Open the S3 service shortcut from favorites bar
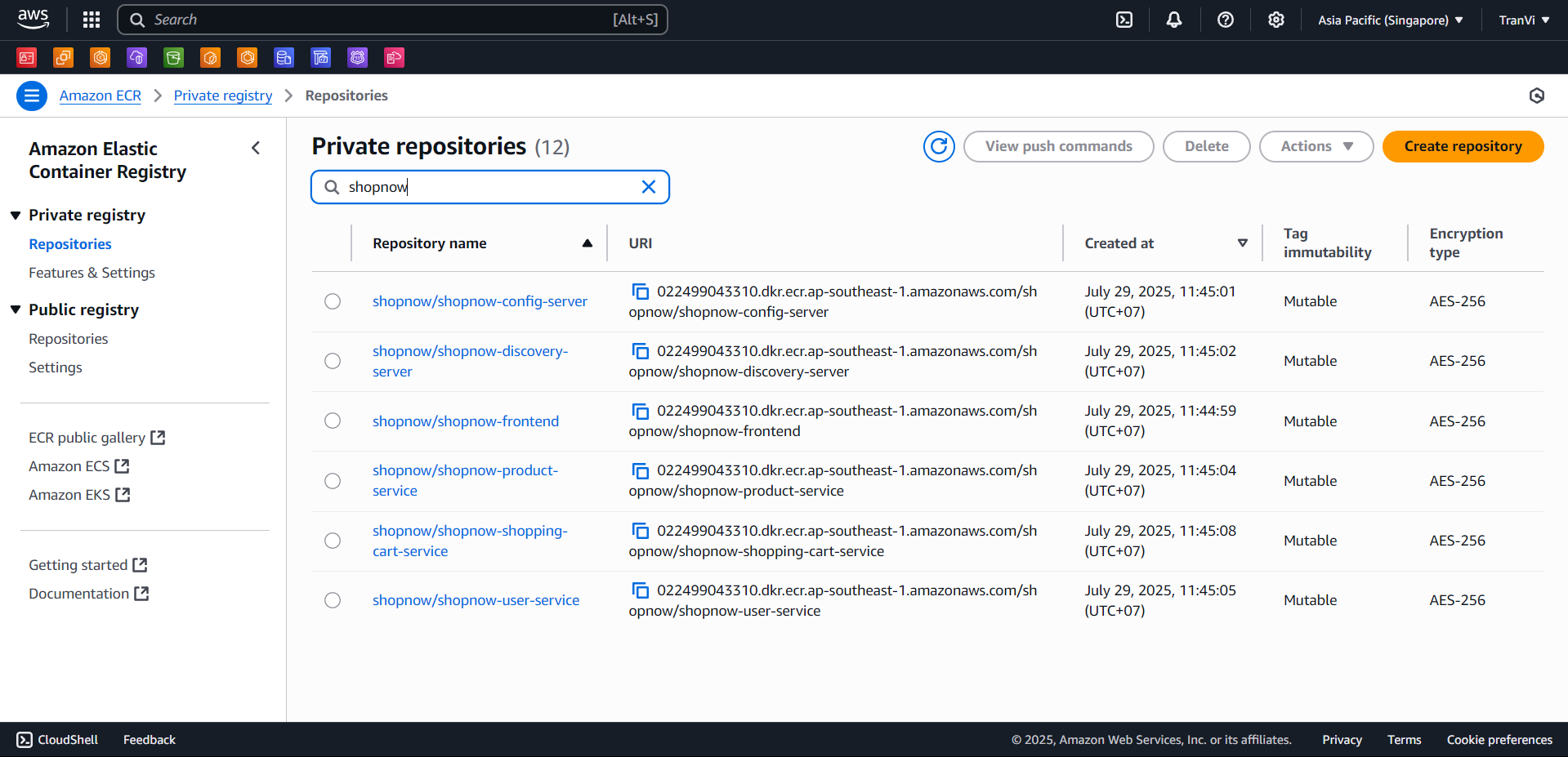This screenshot has height=757, width=1568. (x=173, y=57)
